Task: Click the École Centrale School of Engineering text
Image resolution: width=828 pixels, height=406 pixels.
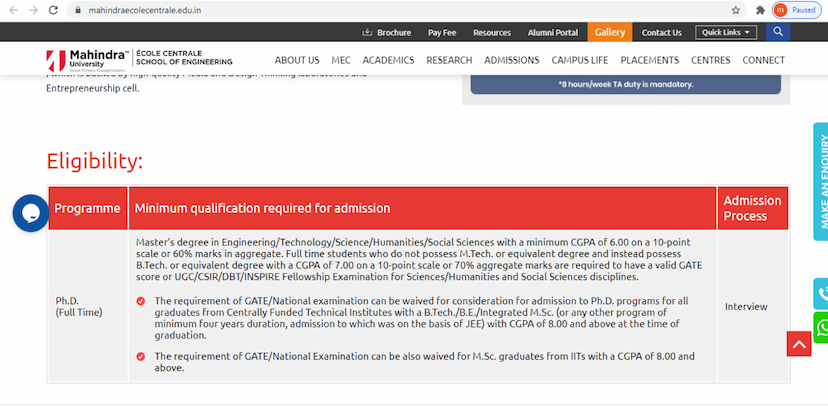Action: coord(184,57)
